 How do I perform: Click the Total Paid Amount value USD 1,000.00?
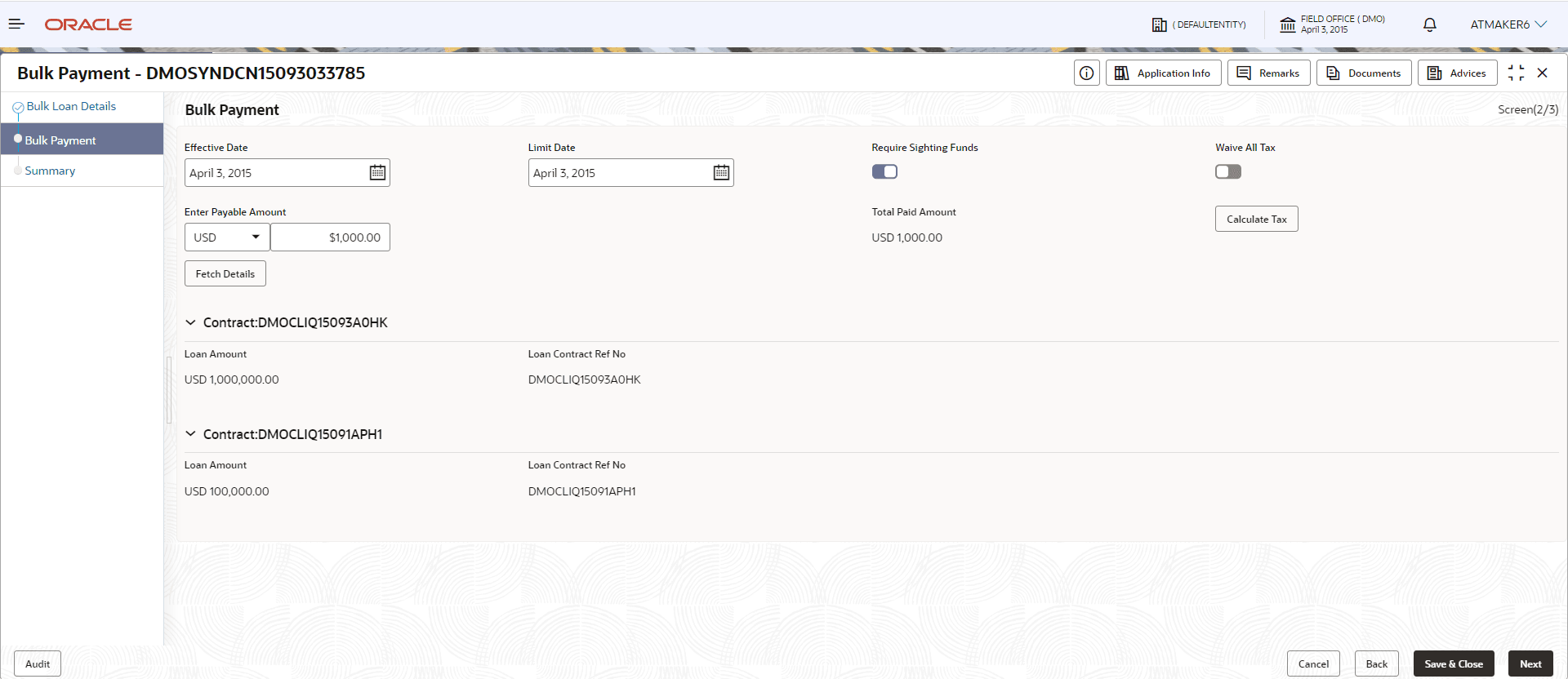tap(906, 237)
